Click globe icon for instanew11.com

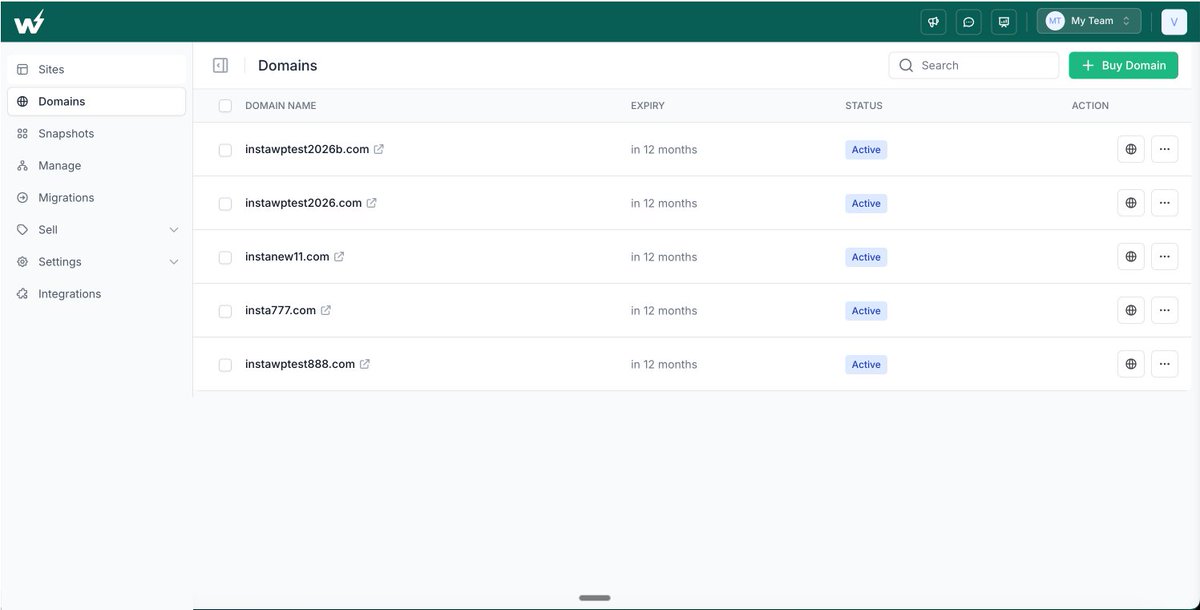(x=1131, y=257)
